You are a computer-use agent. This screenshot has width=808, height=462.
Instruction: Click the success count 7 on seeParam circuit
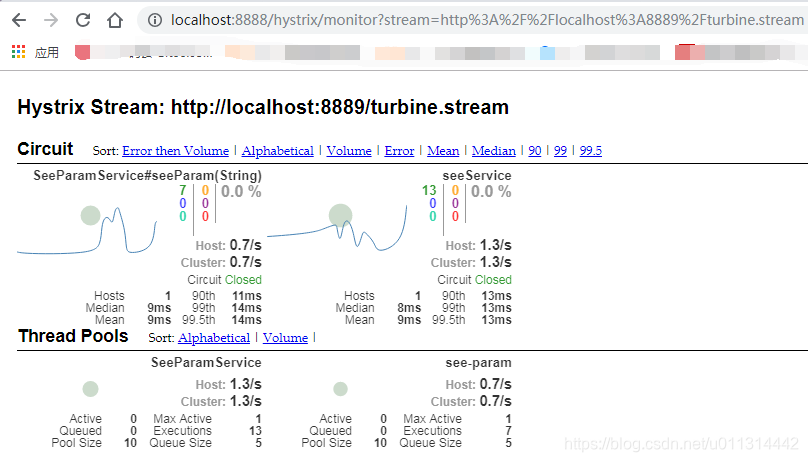[x=182, y=191]
